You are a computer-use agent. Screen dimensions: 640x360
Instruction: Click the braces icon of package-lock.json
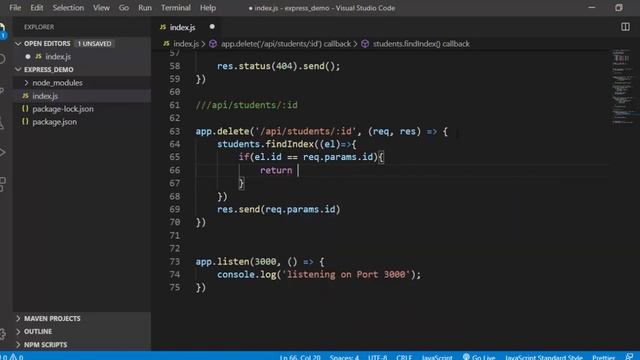[x=25, y=109]
